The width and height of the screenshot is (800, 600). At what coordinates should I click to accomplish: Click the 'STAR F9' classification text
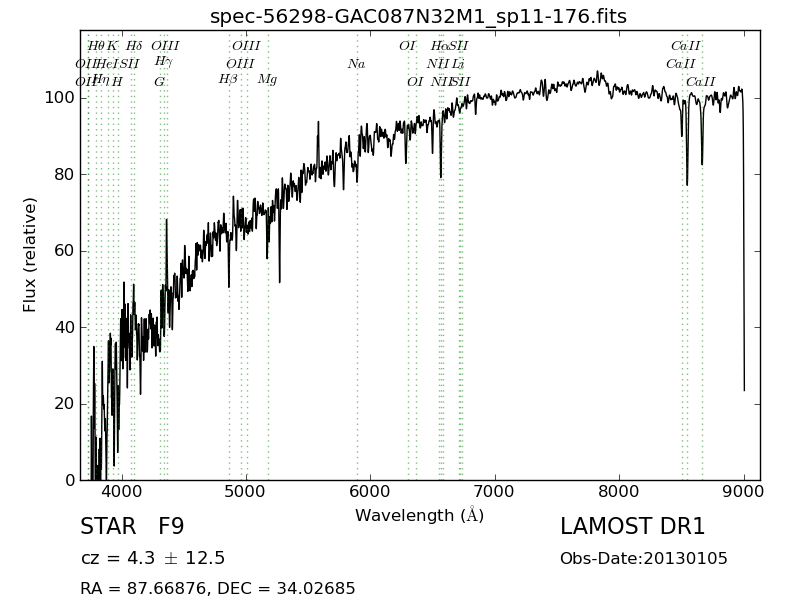tap(132, 527)
